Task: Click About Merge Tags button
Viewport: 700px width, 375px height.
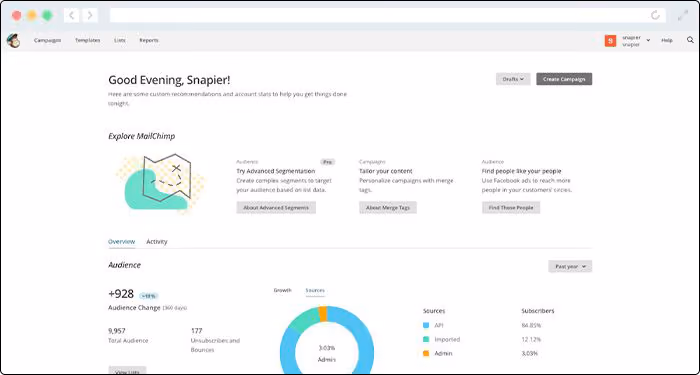Action: tap(388, 208)
